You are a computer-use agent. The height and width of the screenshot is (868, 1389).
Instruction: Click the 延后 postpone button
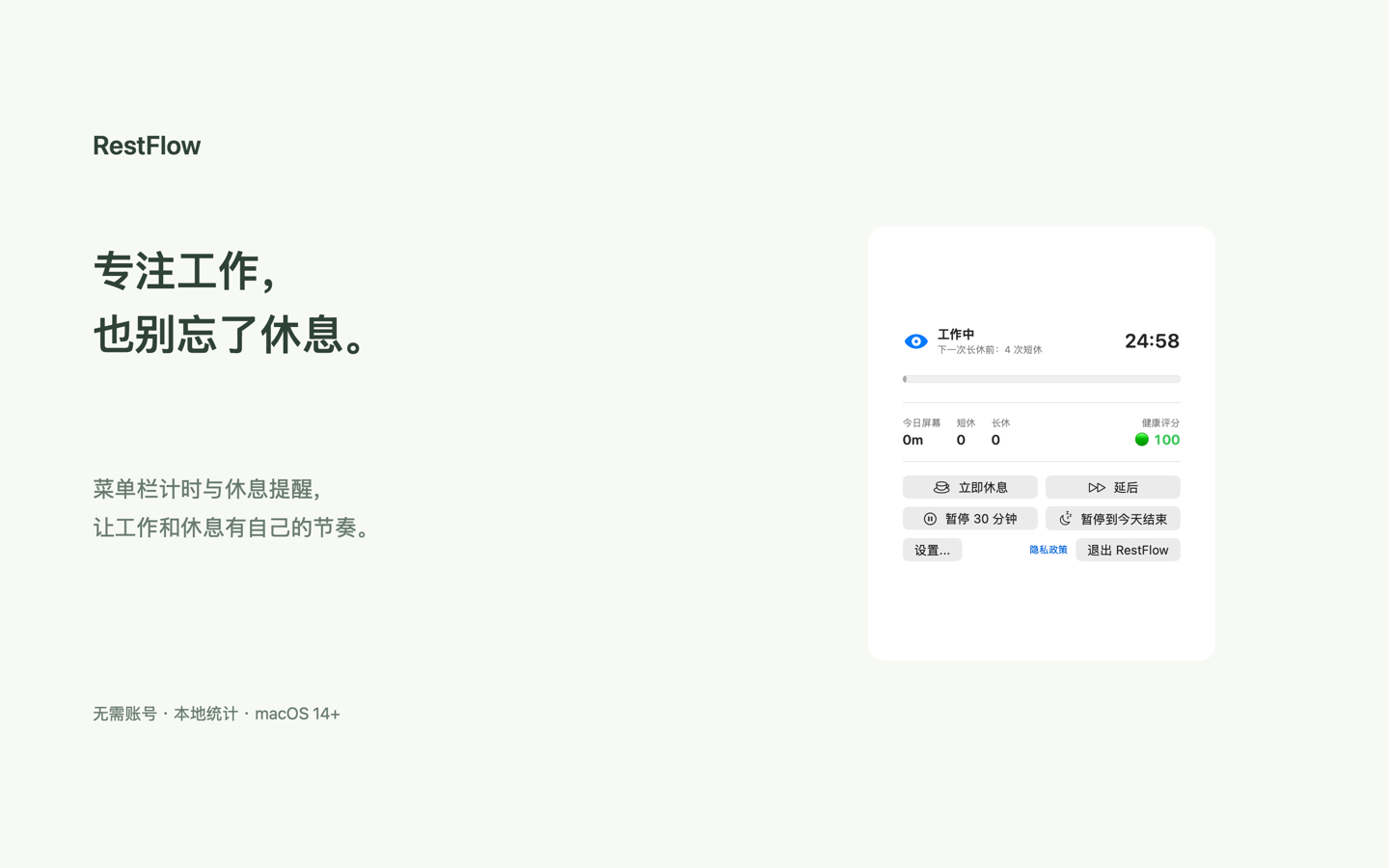point(1113,487)
